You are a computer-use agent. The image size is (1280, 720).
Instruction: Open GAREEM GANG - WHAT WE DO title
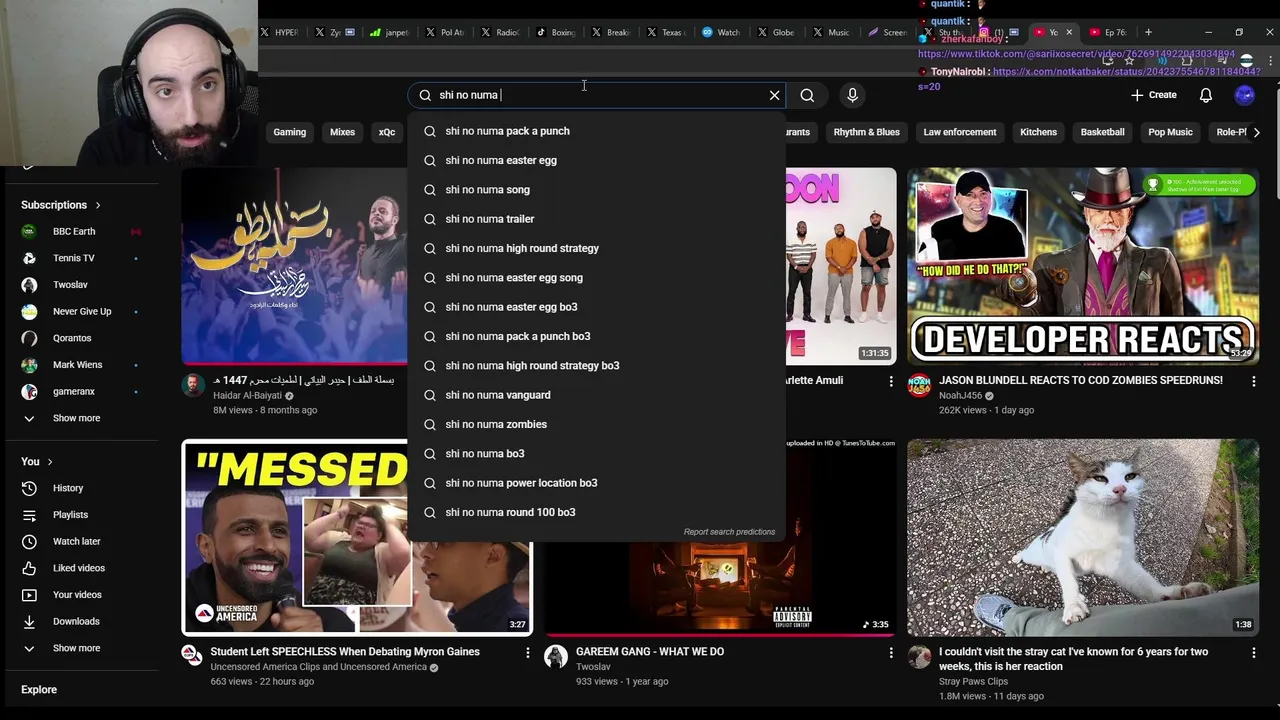pos(650,652)
